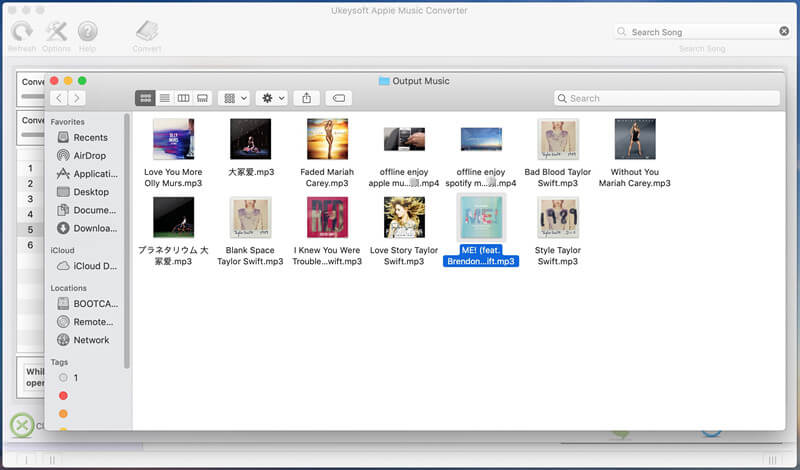Select プラネタリウム 大家爱.mp3 thumbnail

coord(173,217)
